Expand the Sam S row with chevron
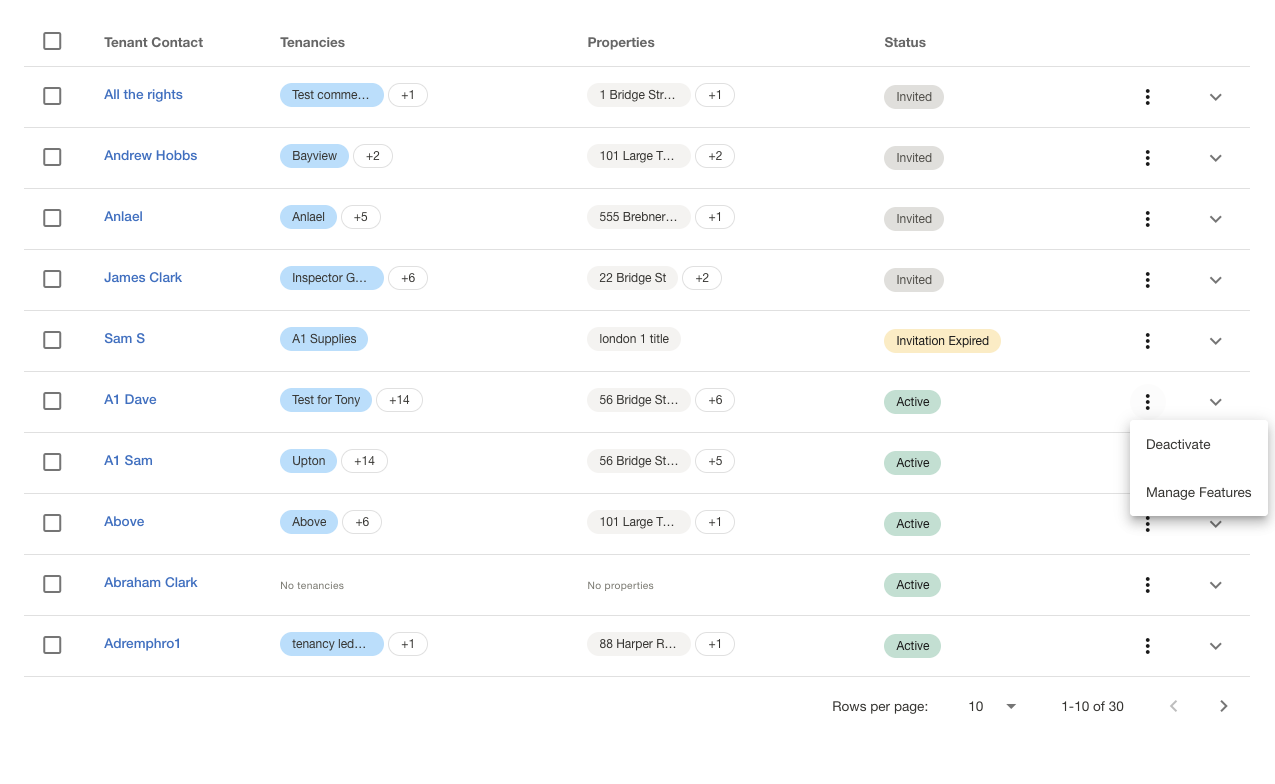 click(x=1215, y=341)
